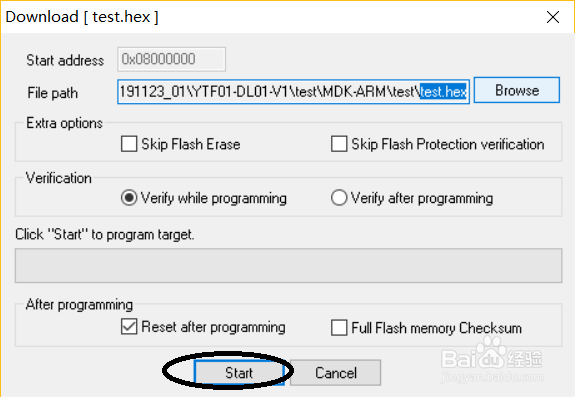Viewport: 575px width, 397px height.
Task: Click the empty programming progress bar
Action: pos(288,265)
